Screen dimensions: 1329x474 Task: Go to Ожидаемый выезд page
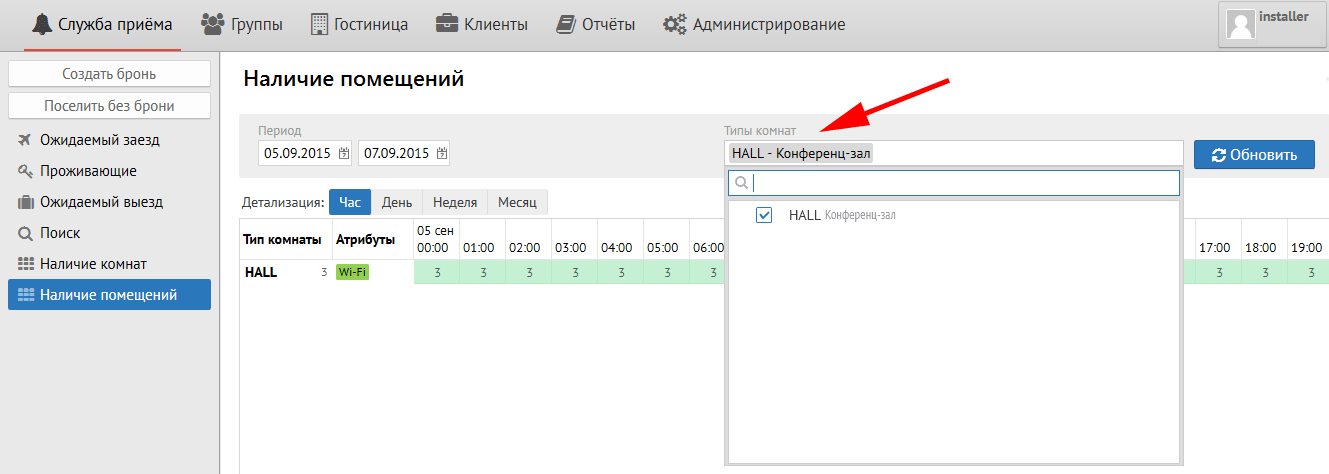coord(109,202)
